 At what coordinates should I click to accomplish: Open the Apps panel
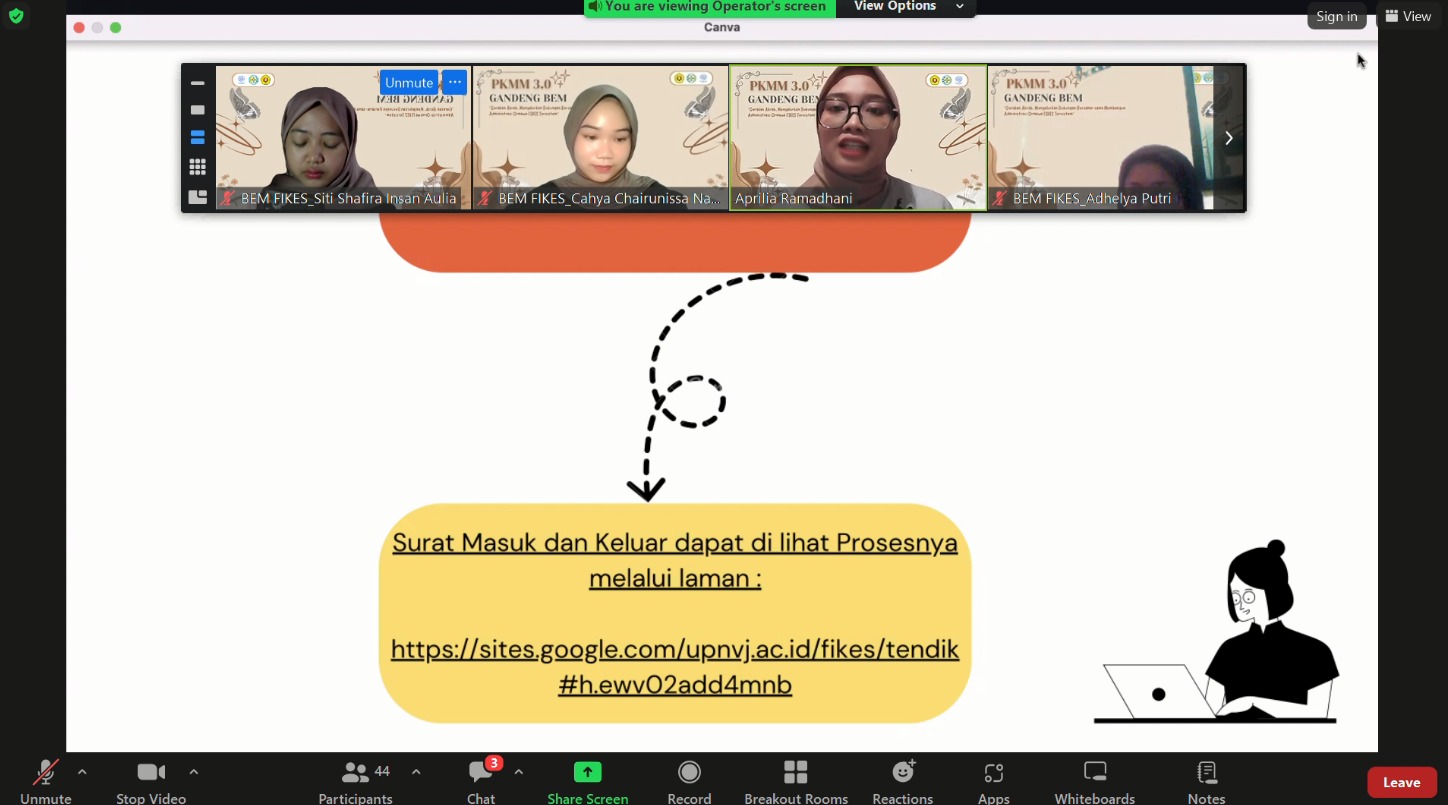pyautogui.click(x=994, y=773)
